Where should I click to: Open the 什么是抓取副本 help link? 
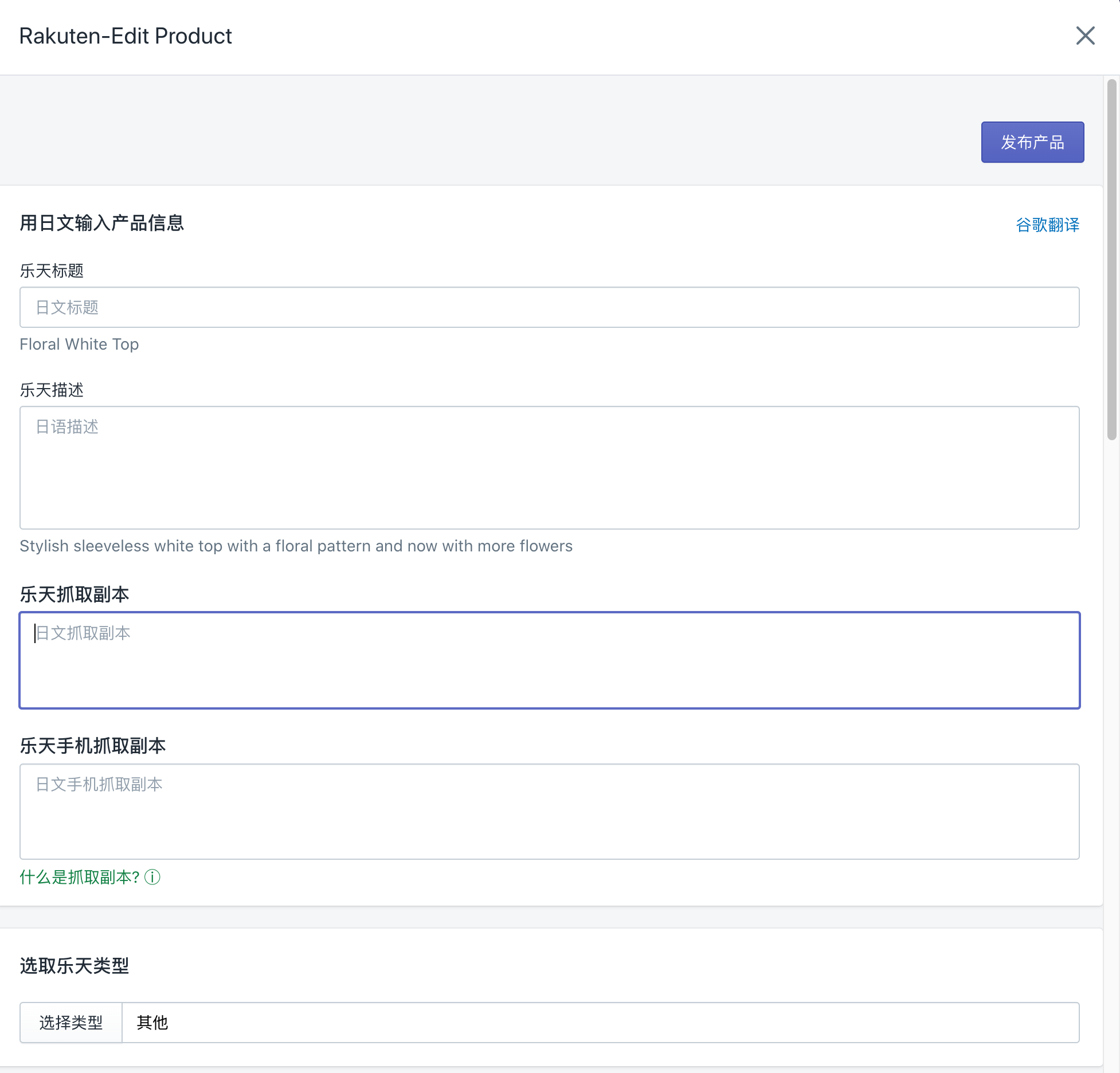click(x=80, y=877)
